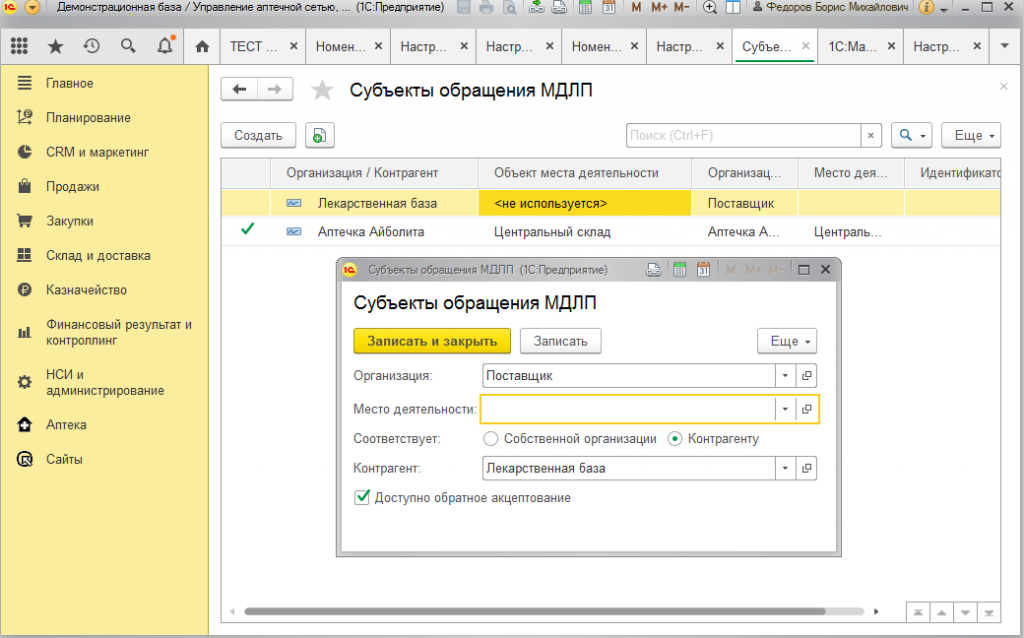Viewport: 1024px width, 638px height.
Task: Click the zoom magnifier plus icon
Action: (710, 8)
